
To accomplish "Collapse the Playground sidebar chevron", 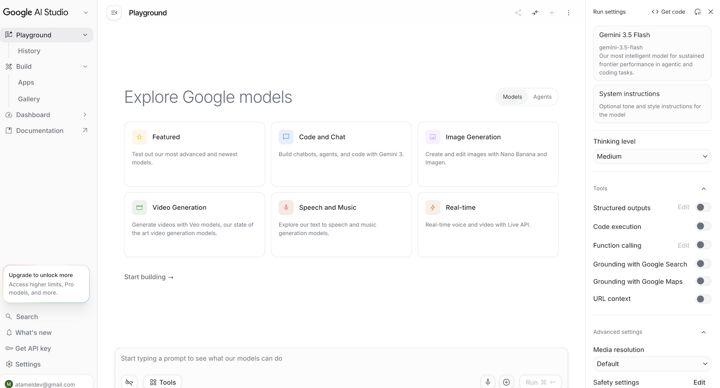I will 85,35.
